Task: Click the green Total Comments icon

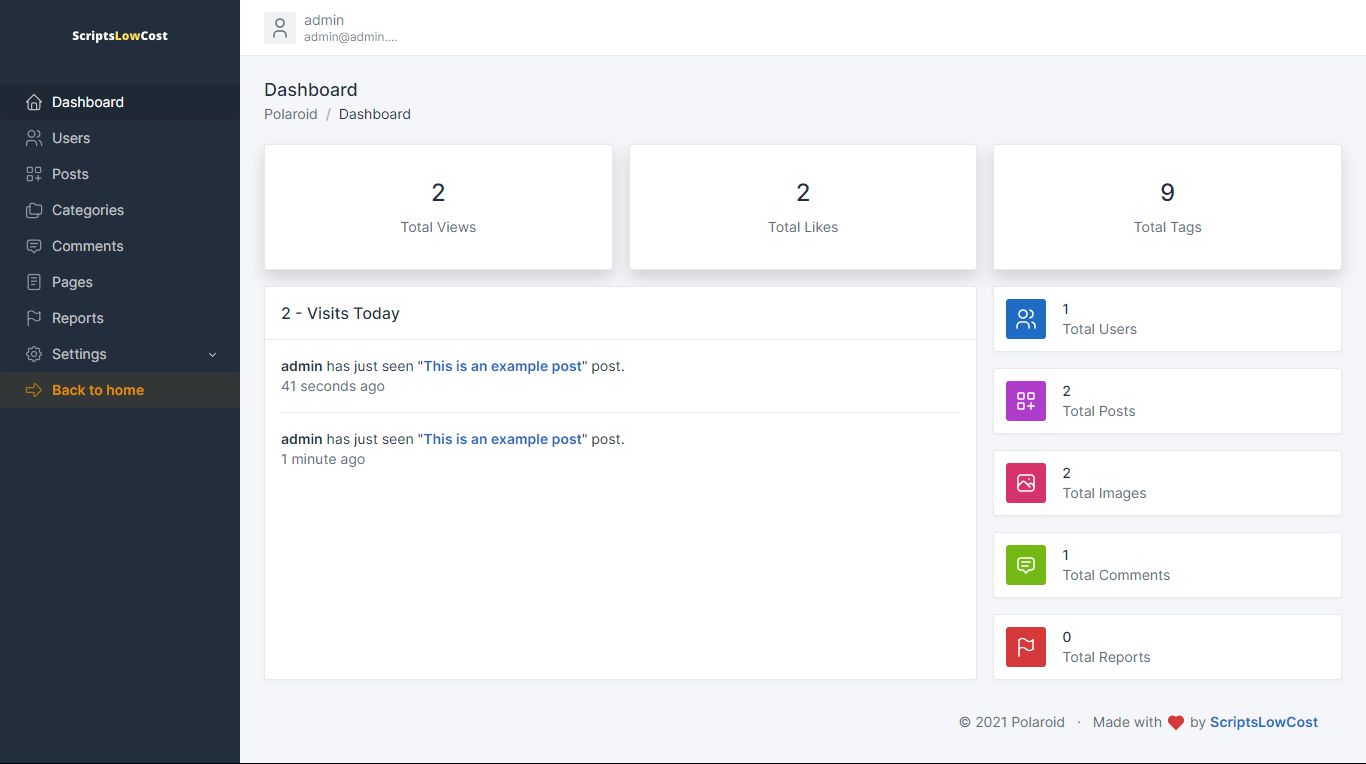Action: pyautogui.click(x=1025, y=565)
